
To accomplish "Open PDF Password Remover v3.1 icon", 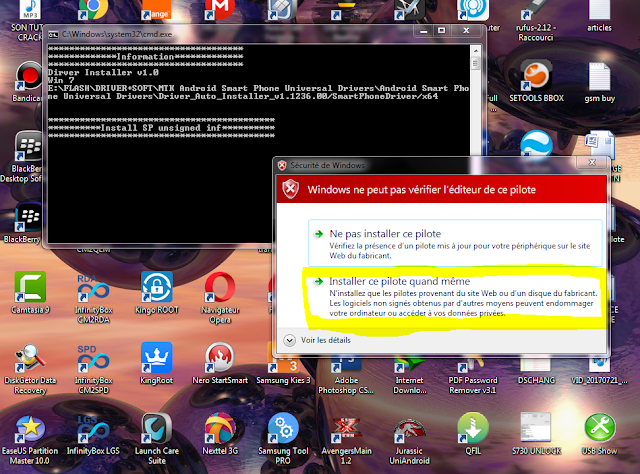I will [x=473, y=375].
